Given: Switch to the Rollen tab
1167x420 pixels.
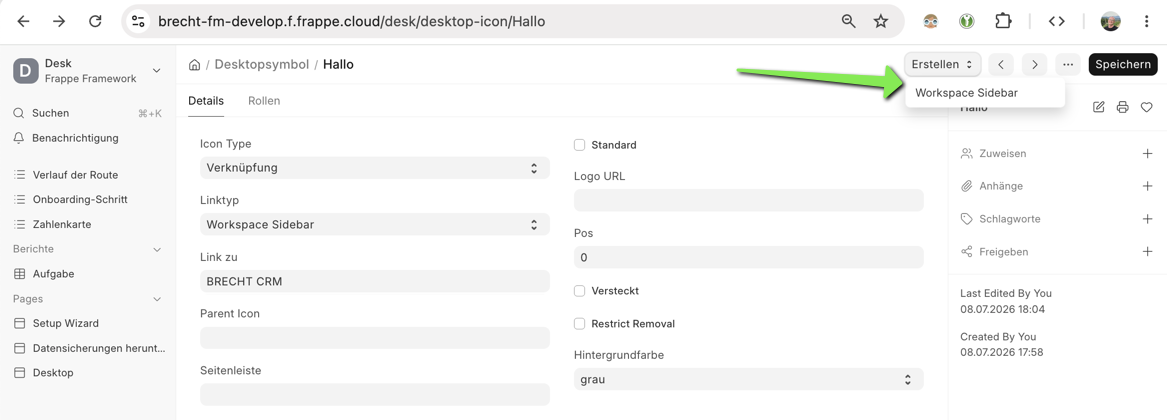Looking at the screenshot, I should click(x=264, y=101).
